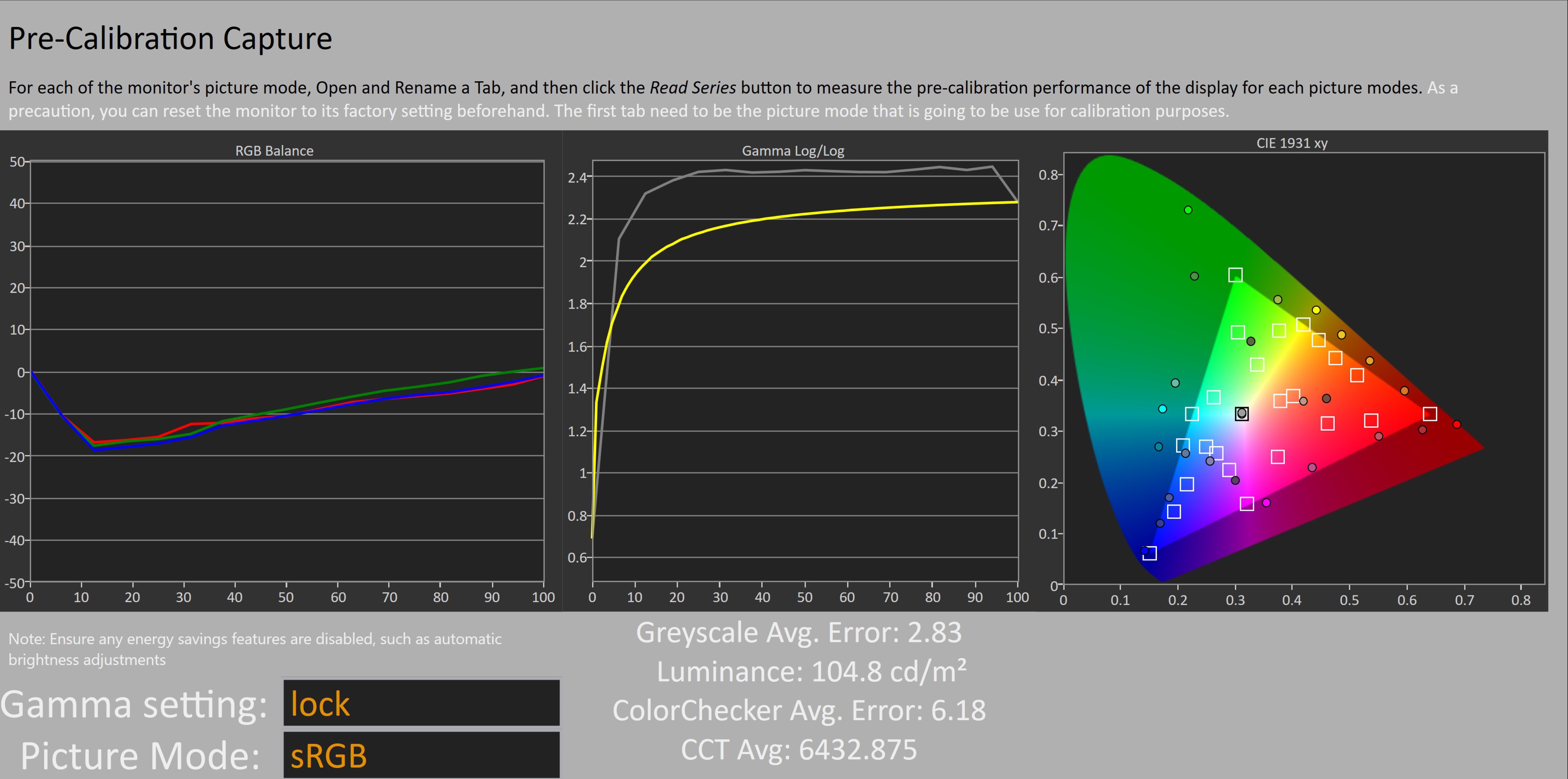Click the pure red measured dot at gamut edge
1568x779 pixels.
tap(1457, 424)
